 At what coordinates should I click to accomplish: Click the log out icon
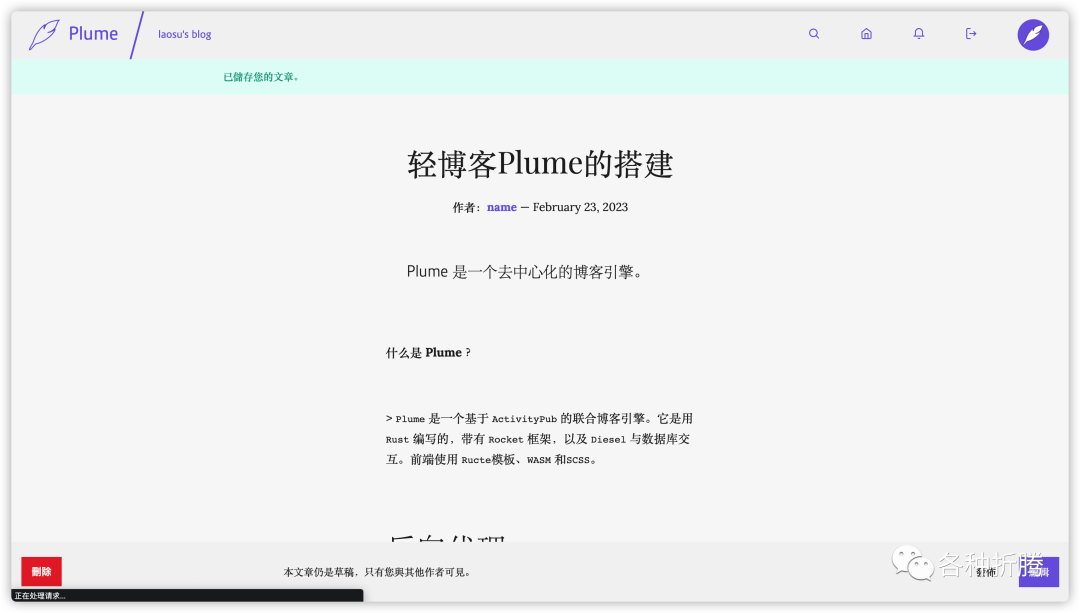click(x=970, y=34)
